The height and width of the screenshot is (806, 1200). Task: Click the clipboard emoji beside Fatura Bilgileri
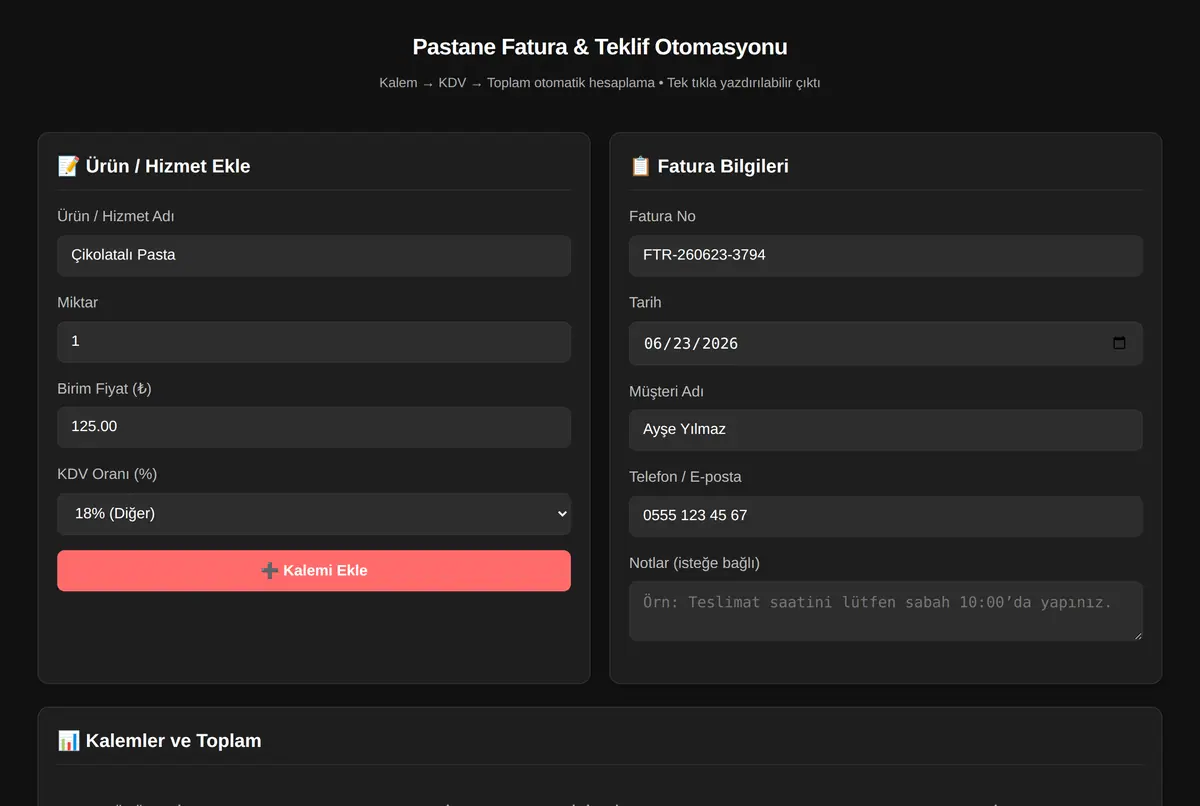coord(640,166)
